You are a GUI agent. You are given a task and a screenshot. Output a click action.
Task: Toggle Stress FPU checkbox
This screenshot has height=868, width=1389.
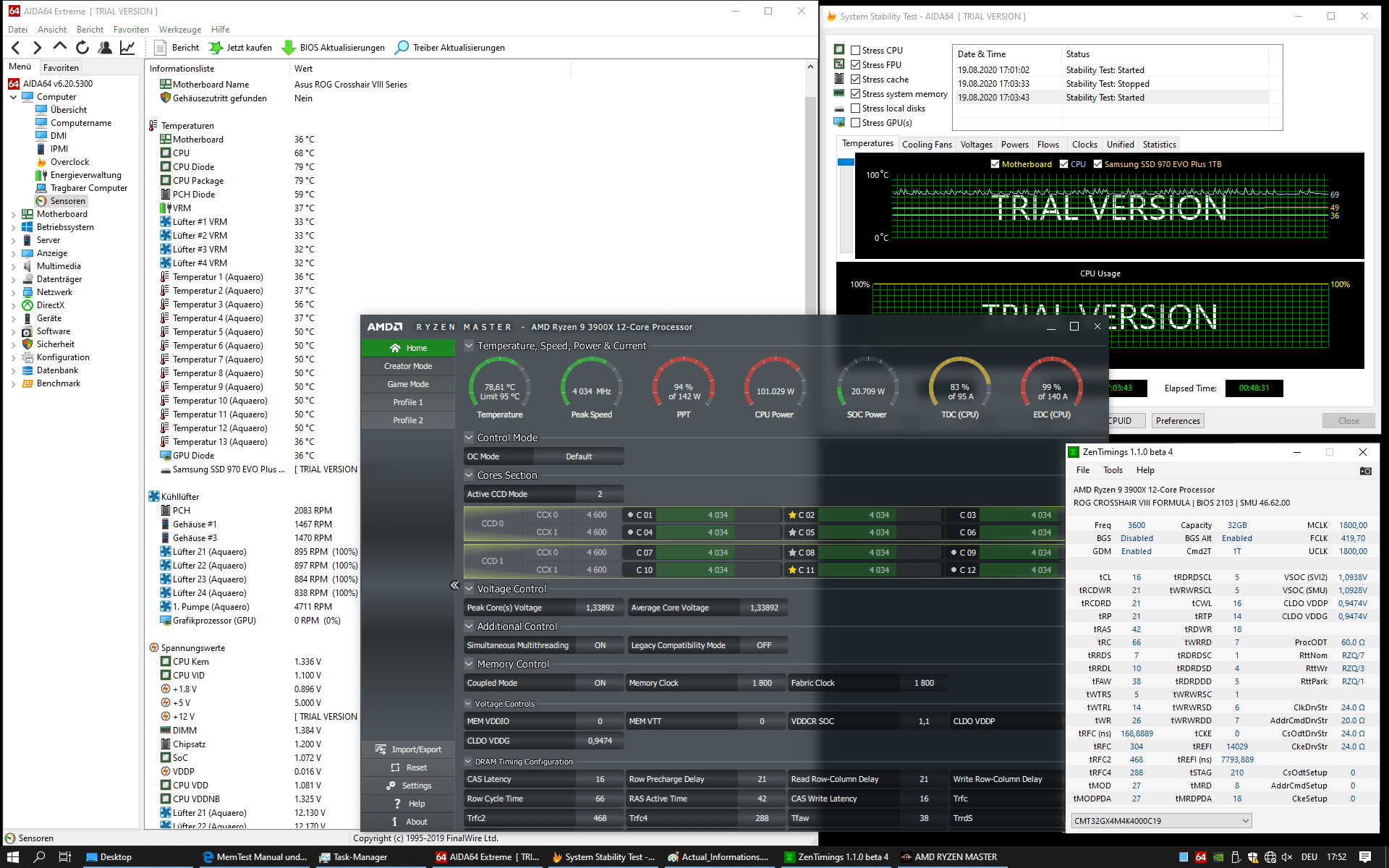coord(856,65)
